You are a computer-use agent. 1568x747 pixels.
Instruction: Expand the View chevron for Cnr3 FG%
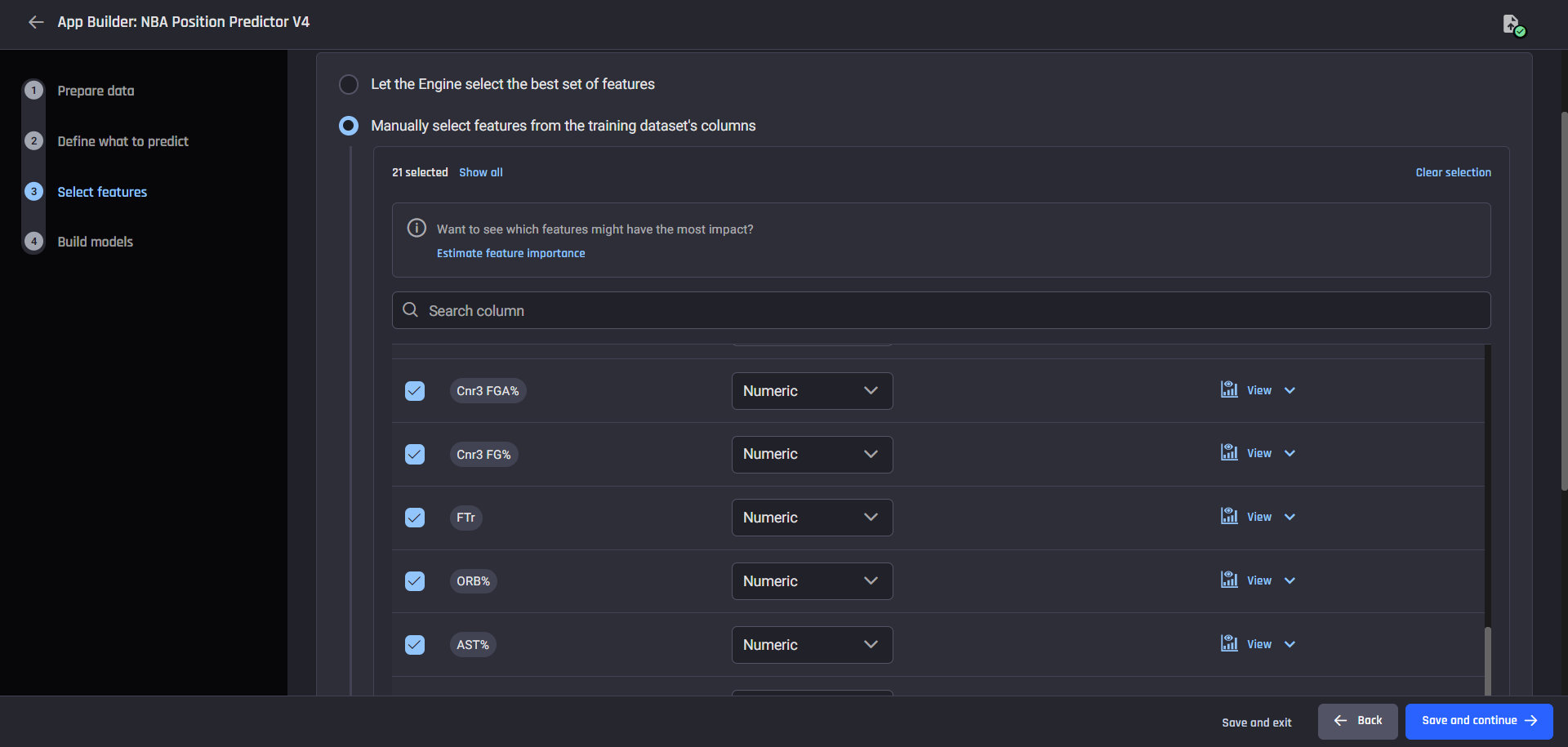tap(1290, 453)
